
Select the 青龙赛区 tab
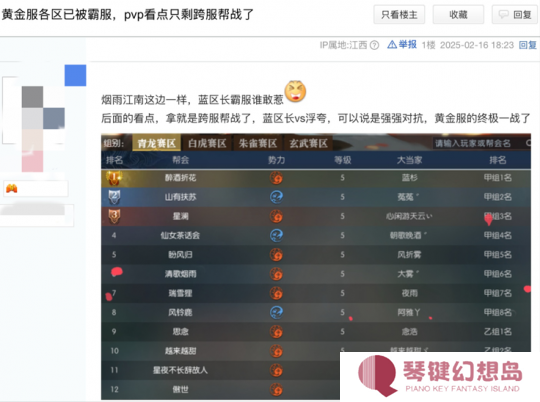click(157, 143)
